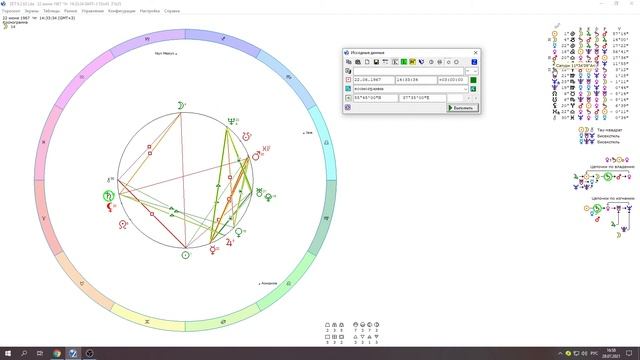This screenshot has width=640, height=360.
Task: Click the red Lilith glyph below Saturn
Action: [110, 207]
